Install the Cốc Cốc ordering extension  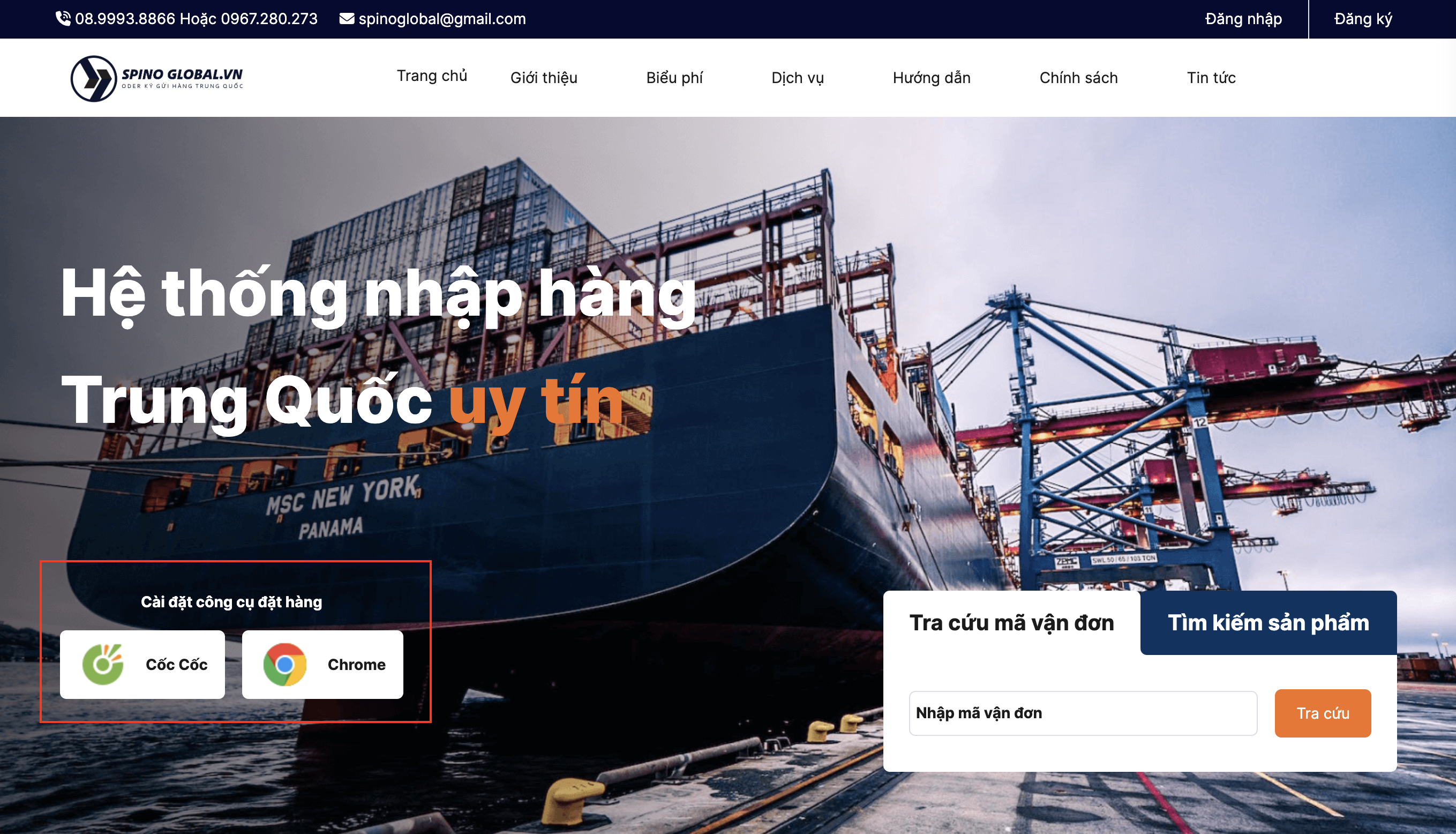click(x=142, y=665)
